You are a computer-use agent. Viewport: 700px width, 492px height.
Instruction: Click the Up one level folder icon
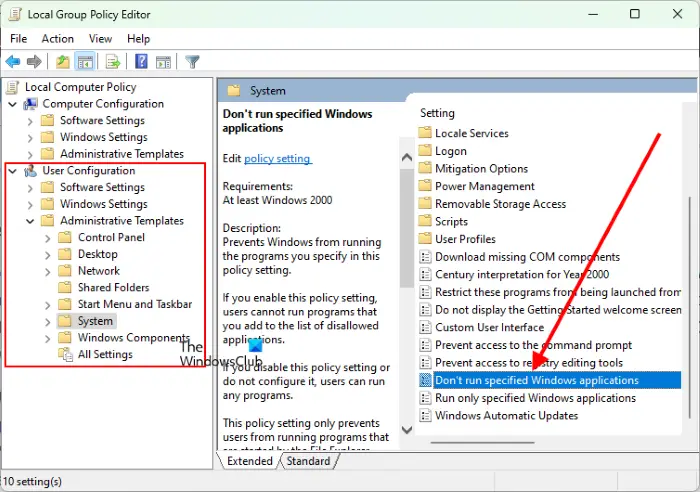[x=62, y=61]
